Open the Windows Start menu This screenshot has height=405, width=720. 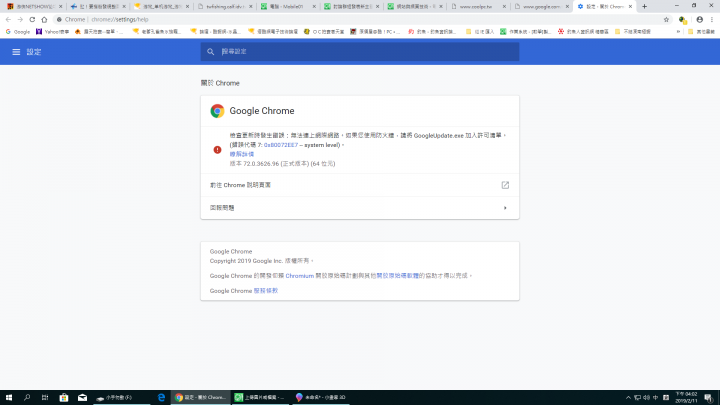[9, 397]
